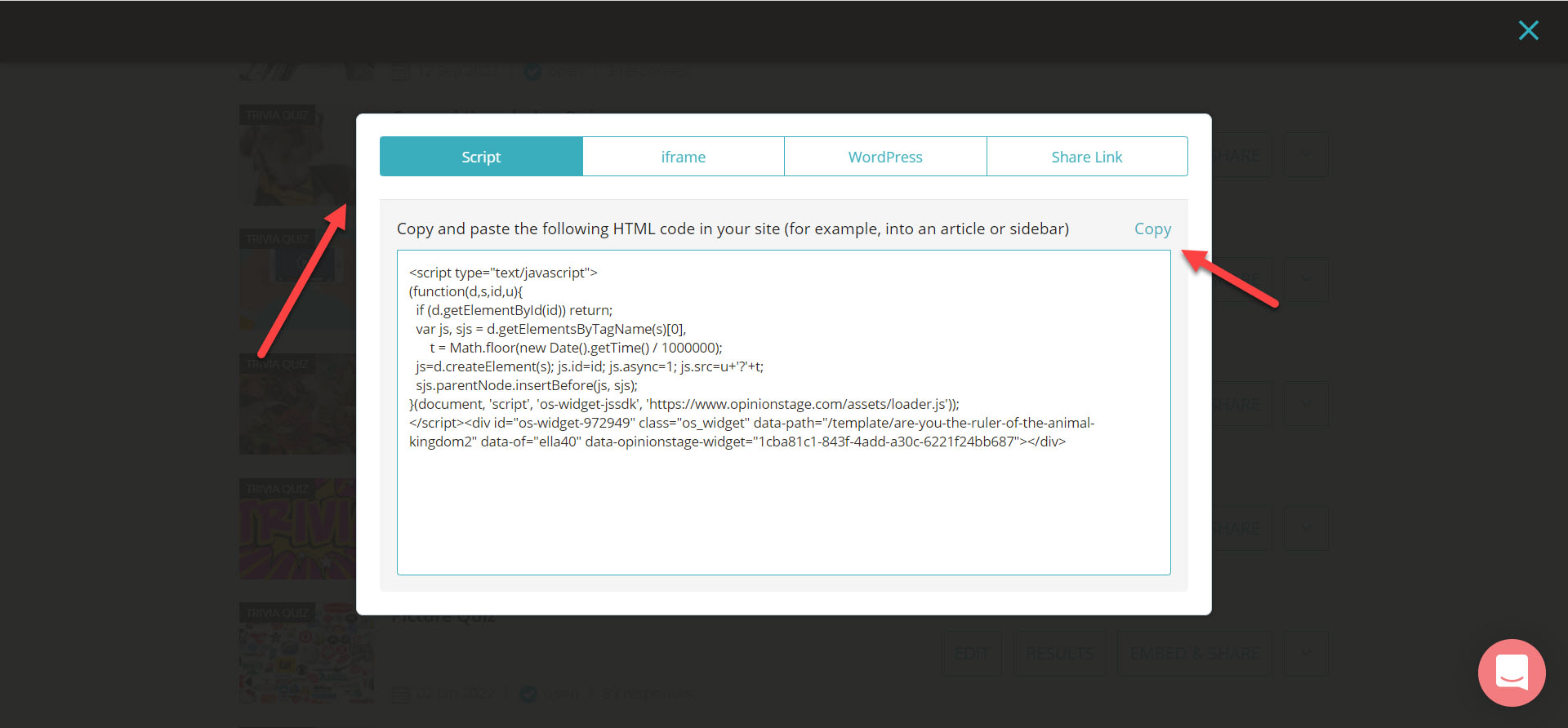Screen dimensions: 1568x728
Task: Expand the dropdown arrow in the comic TRIVIA quiz row
Action: click(1306, 529)
